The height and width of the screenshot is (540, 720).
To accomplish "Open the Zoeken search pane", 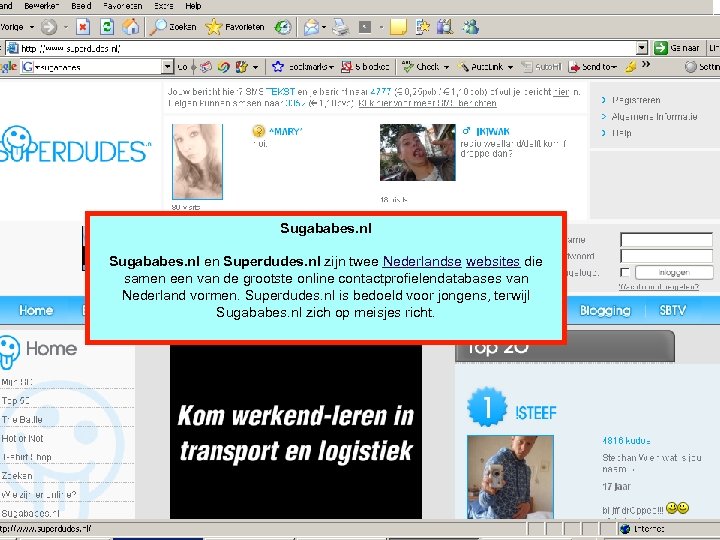I will click(173, 27).
